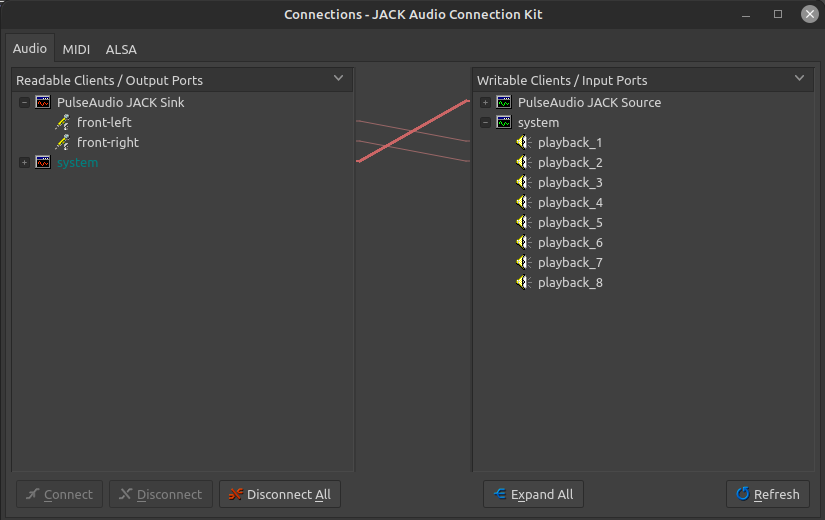Collapse the PulseAudio JACK Sink tree node
Viewport: 825px width, 520px height.
click(x=24, y=102)
